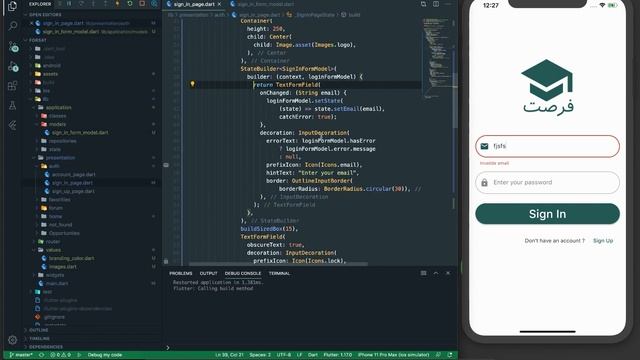This screenshot has height=360, width=640.
Task: Open the Manage gear at activity bar bottom
Action: [12, 340]
